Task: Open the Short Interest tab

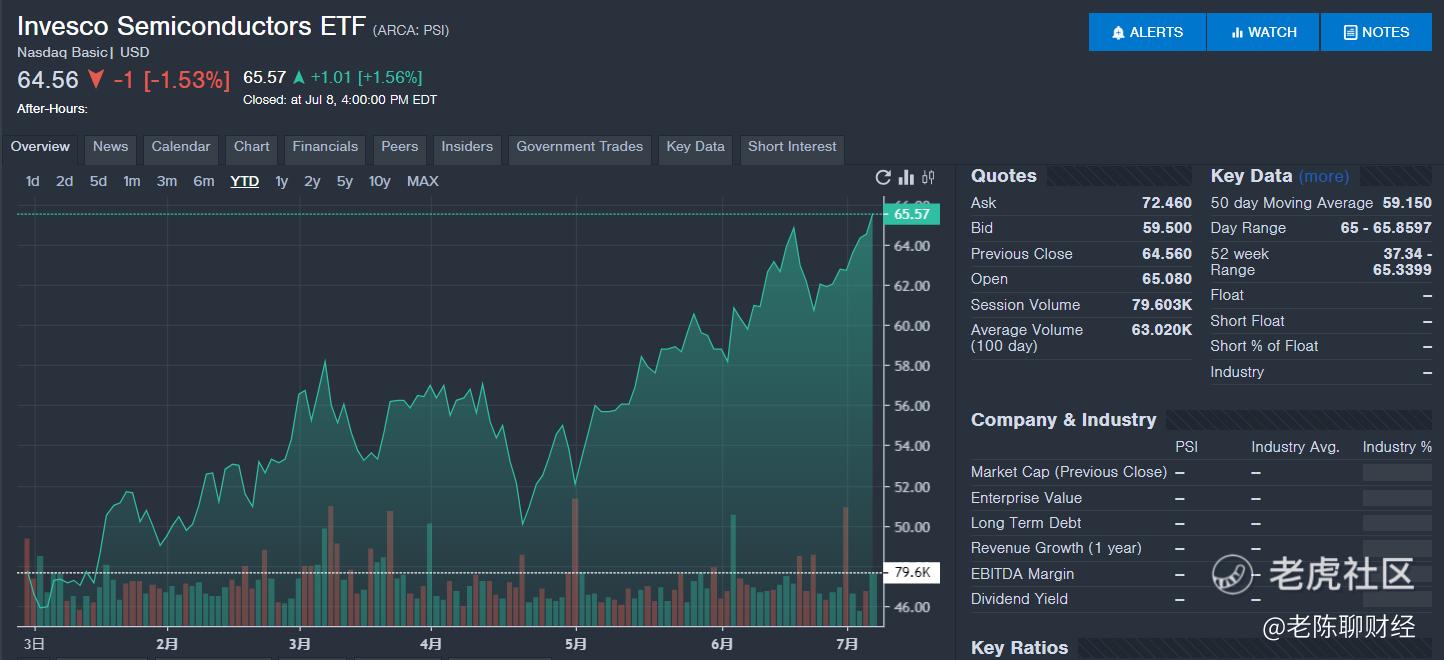Action: tap(792, 147)
